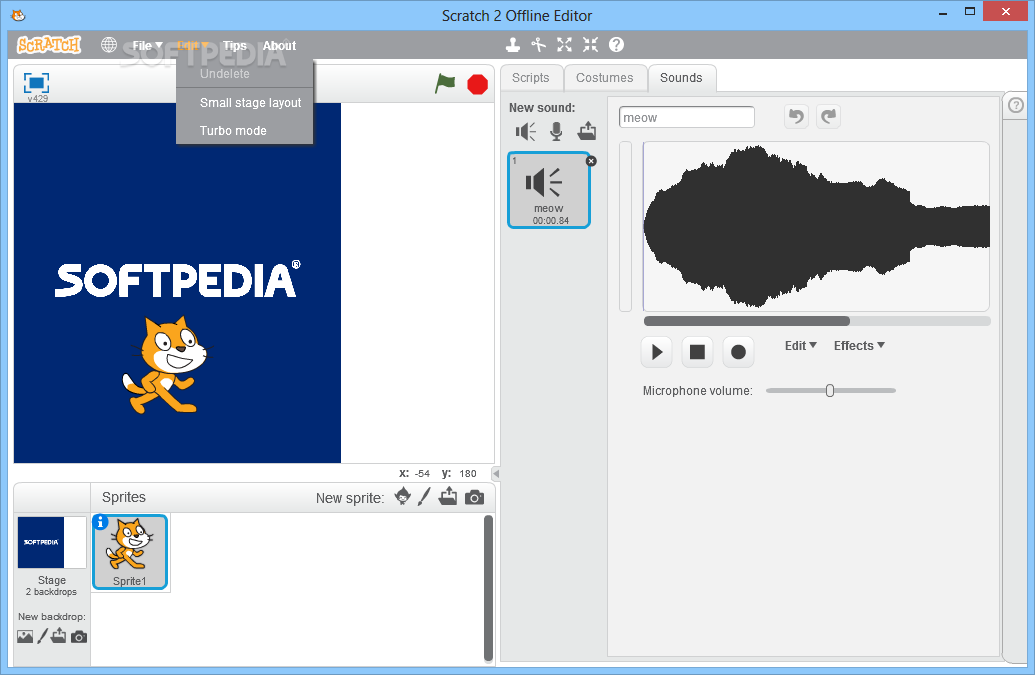Switch to the Costumes tab
Viewport: 1035px width, 675px height.
[605, 78]
